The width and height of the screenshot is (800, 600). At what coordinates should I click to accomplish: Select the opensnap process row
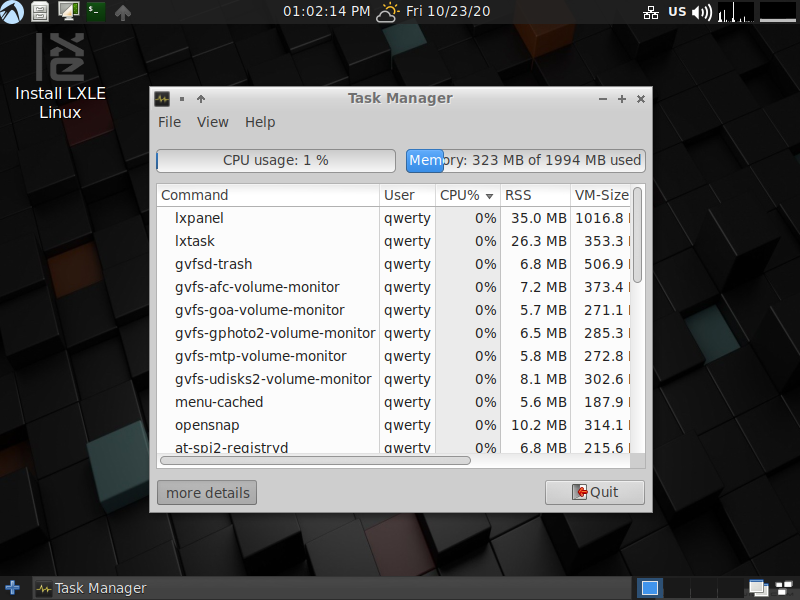(393, 425)
